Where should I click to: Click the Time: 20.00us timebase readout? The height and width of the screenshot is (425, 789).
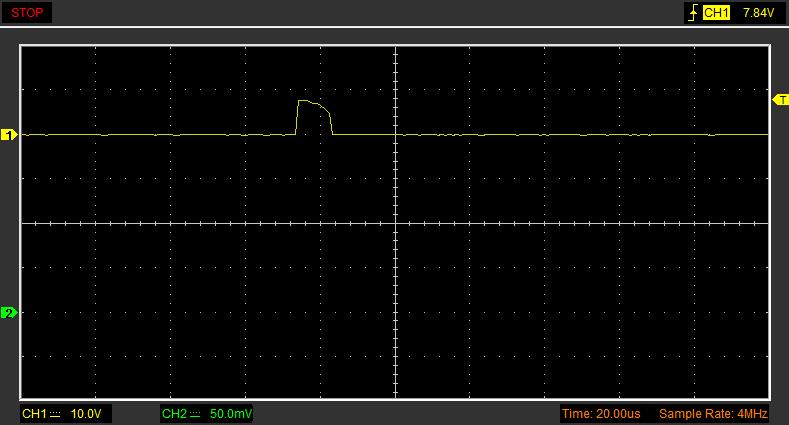[x=601, y=414]
